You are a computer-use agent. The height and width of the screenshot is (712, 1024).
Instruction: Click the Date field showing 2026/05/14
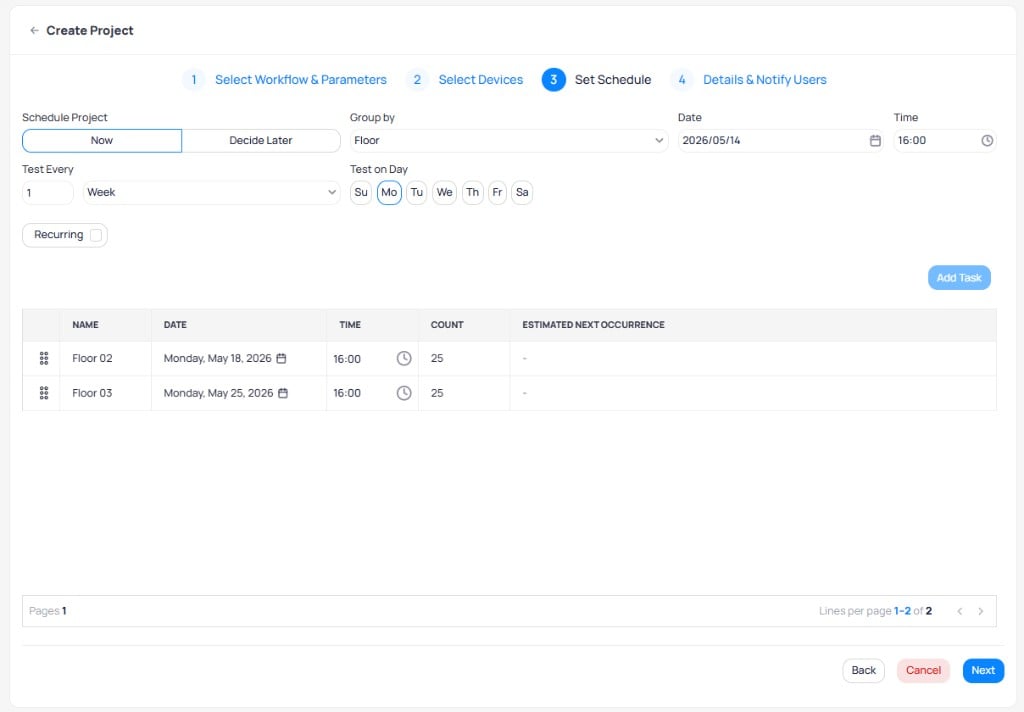780,140
